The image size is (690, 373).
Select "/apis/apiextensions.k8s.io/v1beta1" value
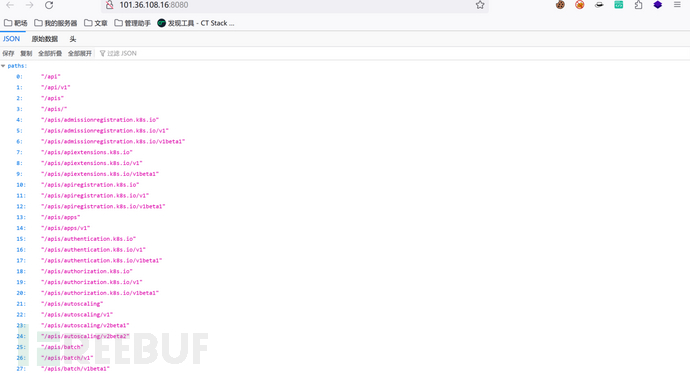(x=100, y=174)
